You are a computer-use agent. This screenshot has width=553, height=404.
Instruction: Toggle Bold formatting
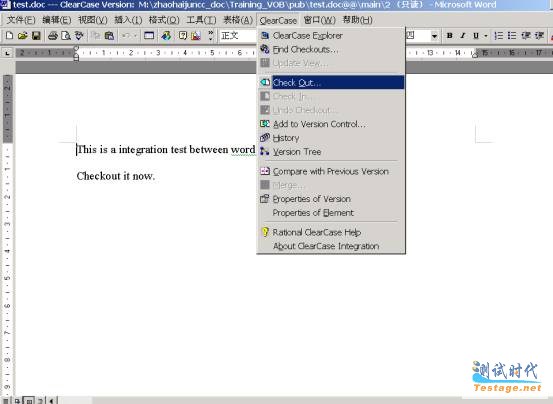(x=450, y=36)
